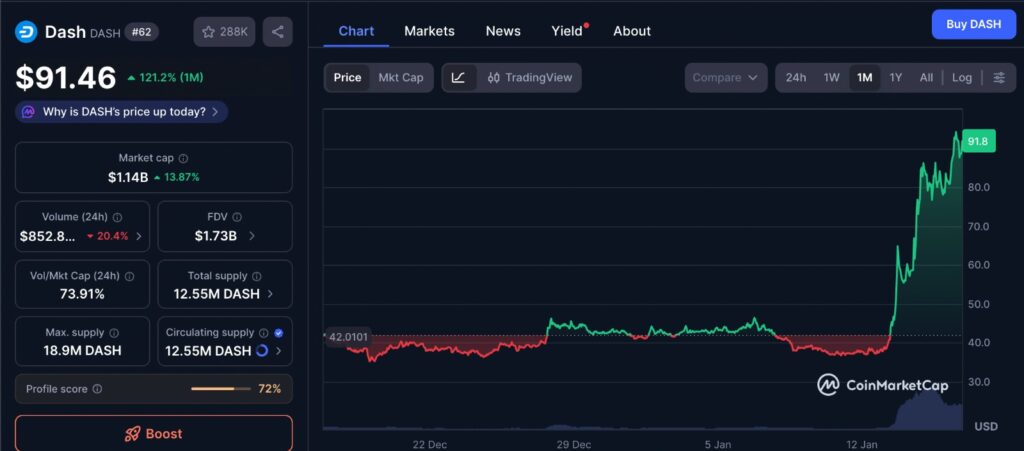This screenshot has width=1024, height=451.
Task: Set chart range to 24h
Action: point(795,78)
